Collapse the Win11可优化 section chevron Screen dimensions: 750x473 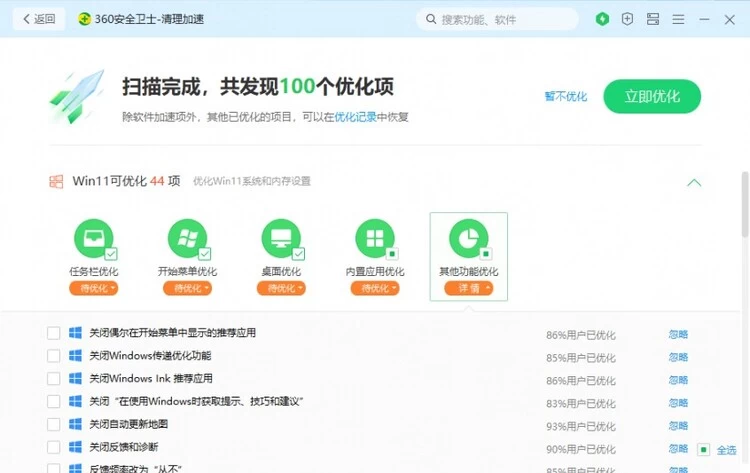pyautogui.click(x=694, y=182)
